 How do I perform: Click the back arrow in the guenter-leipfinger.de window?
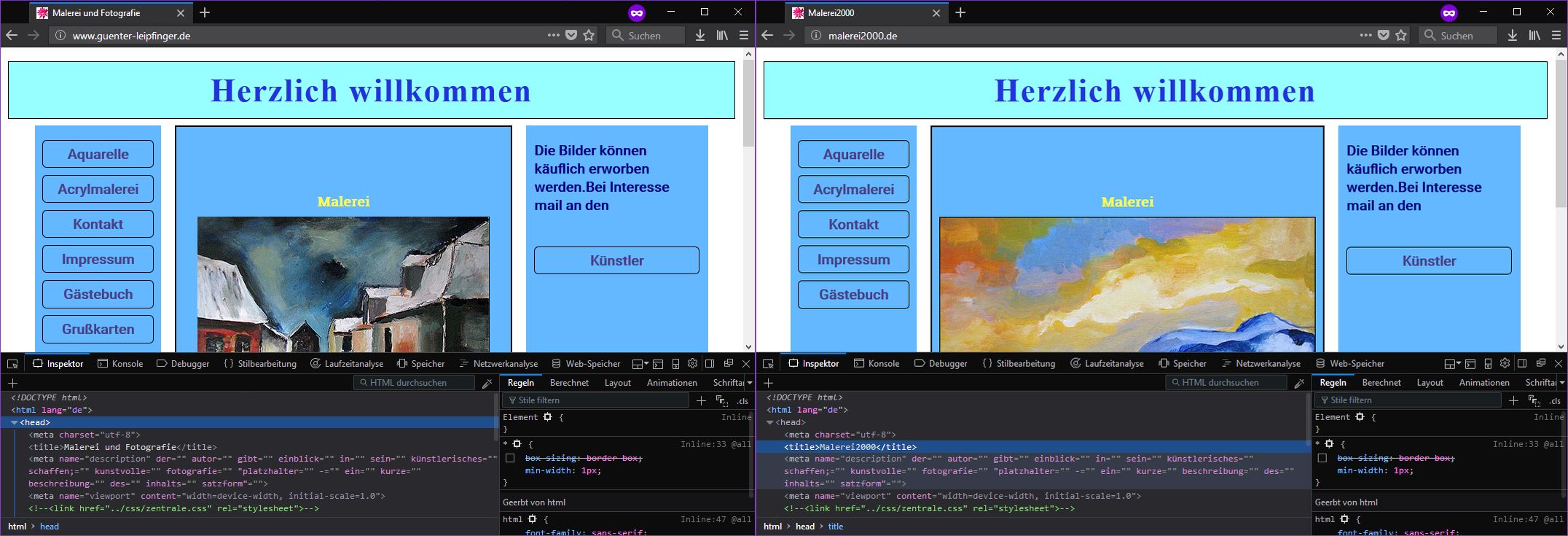12,35
